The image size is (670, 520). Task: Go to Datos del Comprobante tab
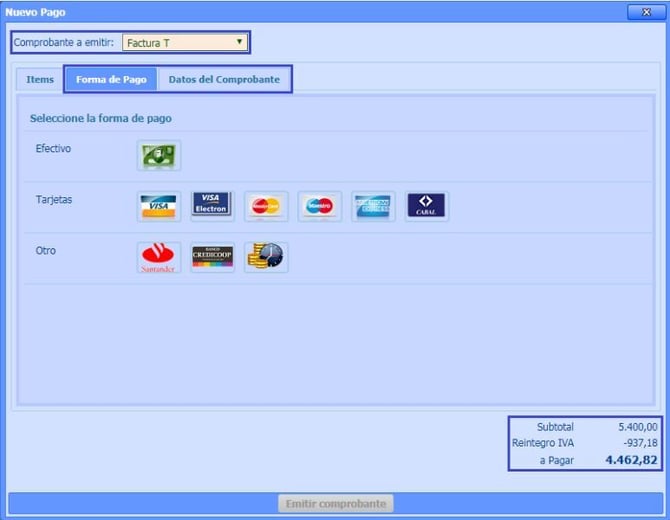tap(224, 79)
